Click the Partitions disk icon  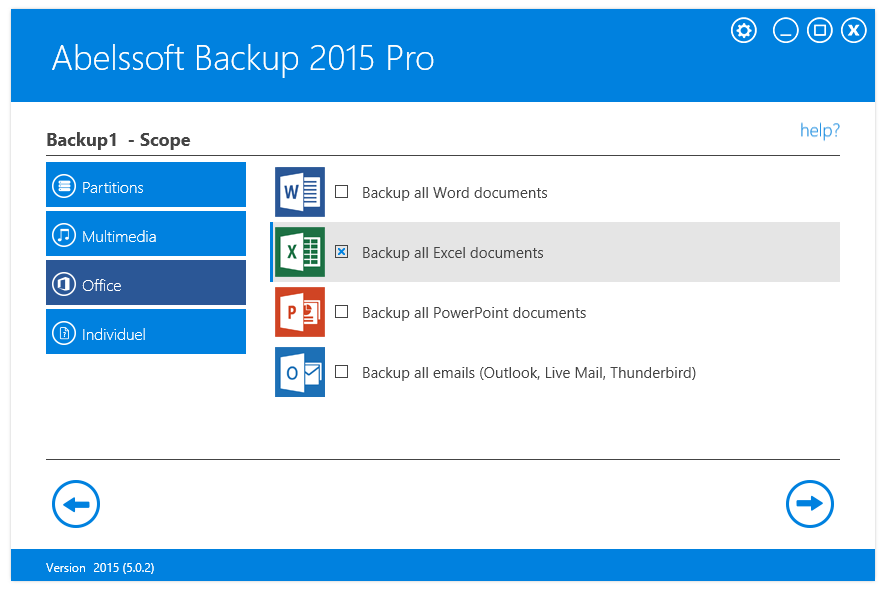(65, 187)
